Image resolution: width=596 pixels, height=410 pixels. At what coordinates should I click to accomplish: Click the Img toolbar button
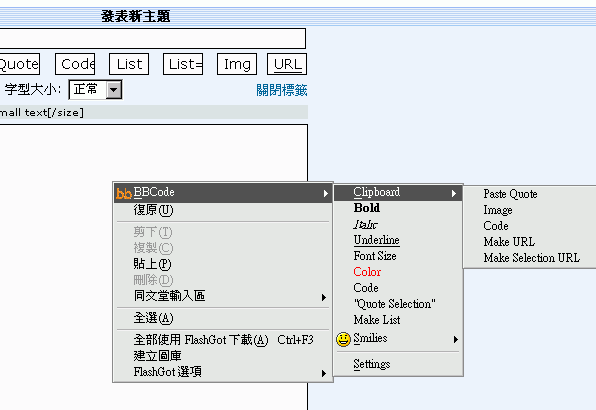(237, 64)
